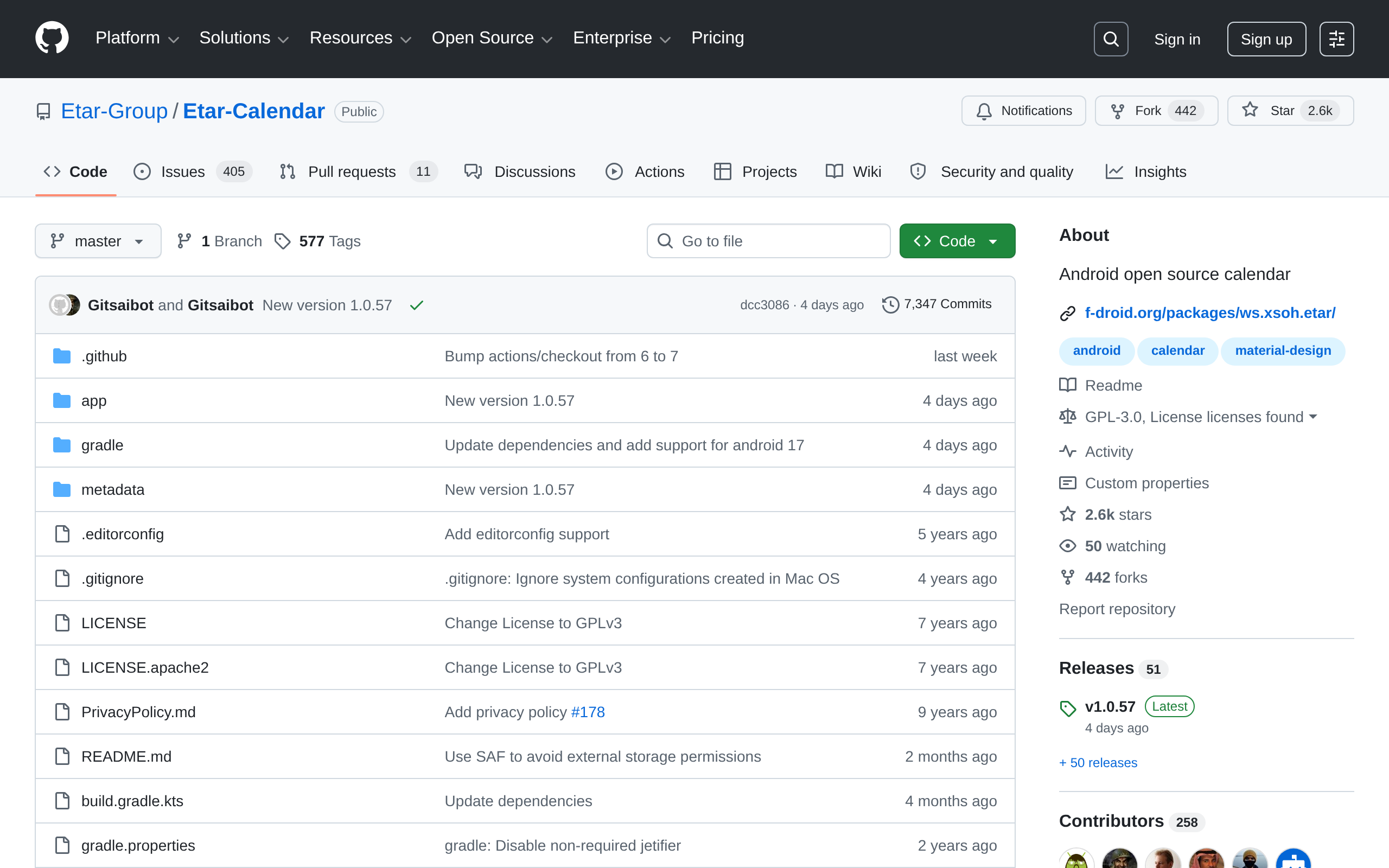The image size is (1389, 868).
Task: Expand the Resources menu
Action: click(360, 38)
